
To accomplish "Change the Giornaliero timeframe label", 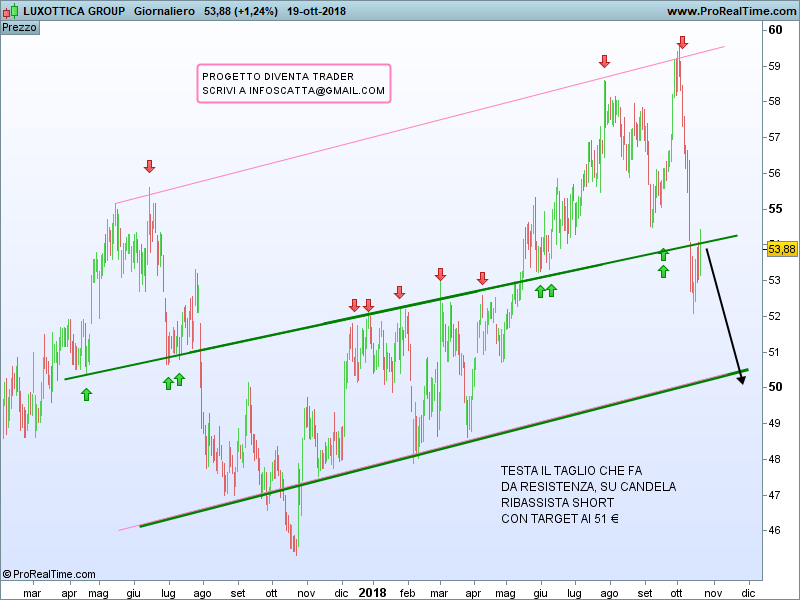I will tap(164, 11).
